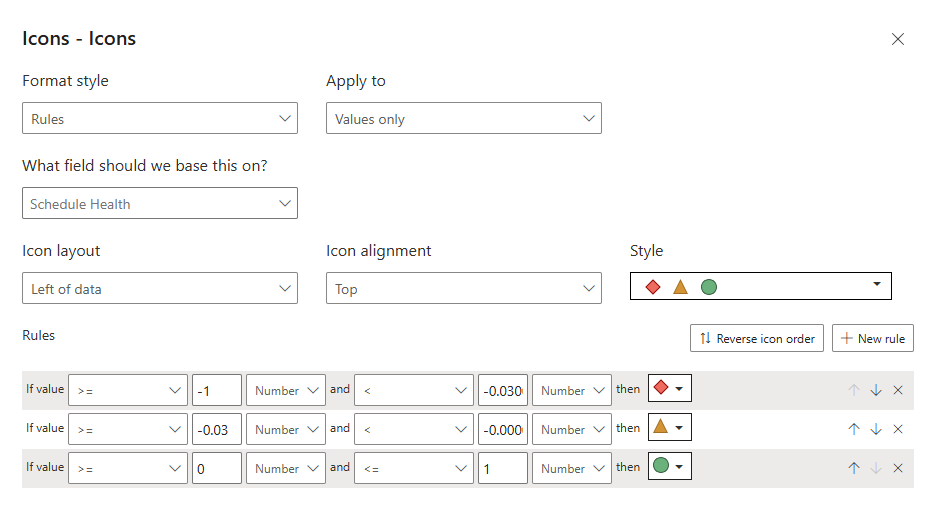Open the Apply to dropdown showing Values only
Image resolution: width=935 pixels, height=513 pixels.
click(x=463, y=118)
